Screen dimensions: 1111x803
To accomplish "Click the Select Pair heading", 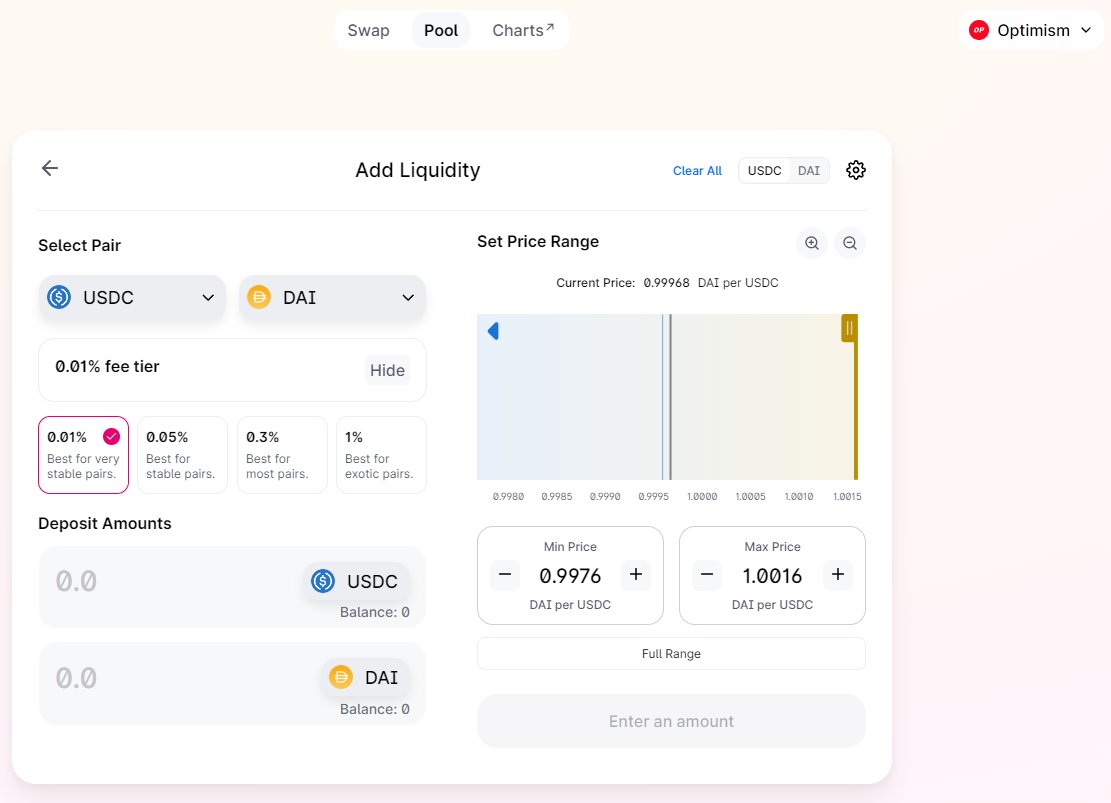I will tap(79, 245).
